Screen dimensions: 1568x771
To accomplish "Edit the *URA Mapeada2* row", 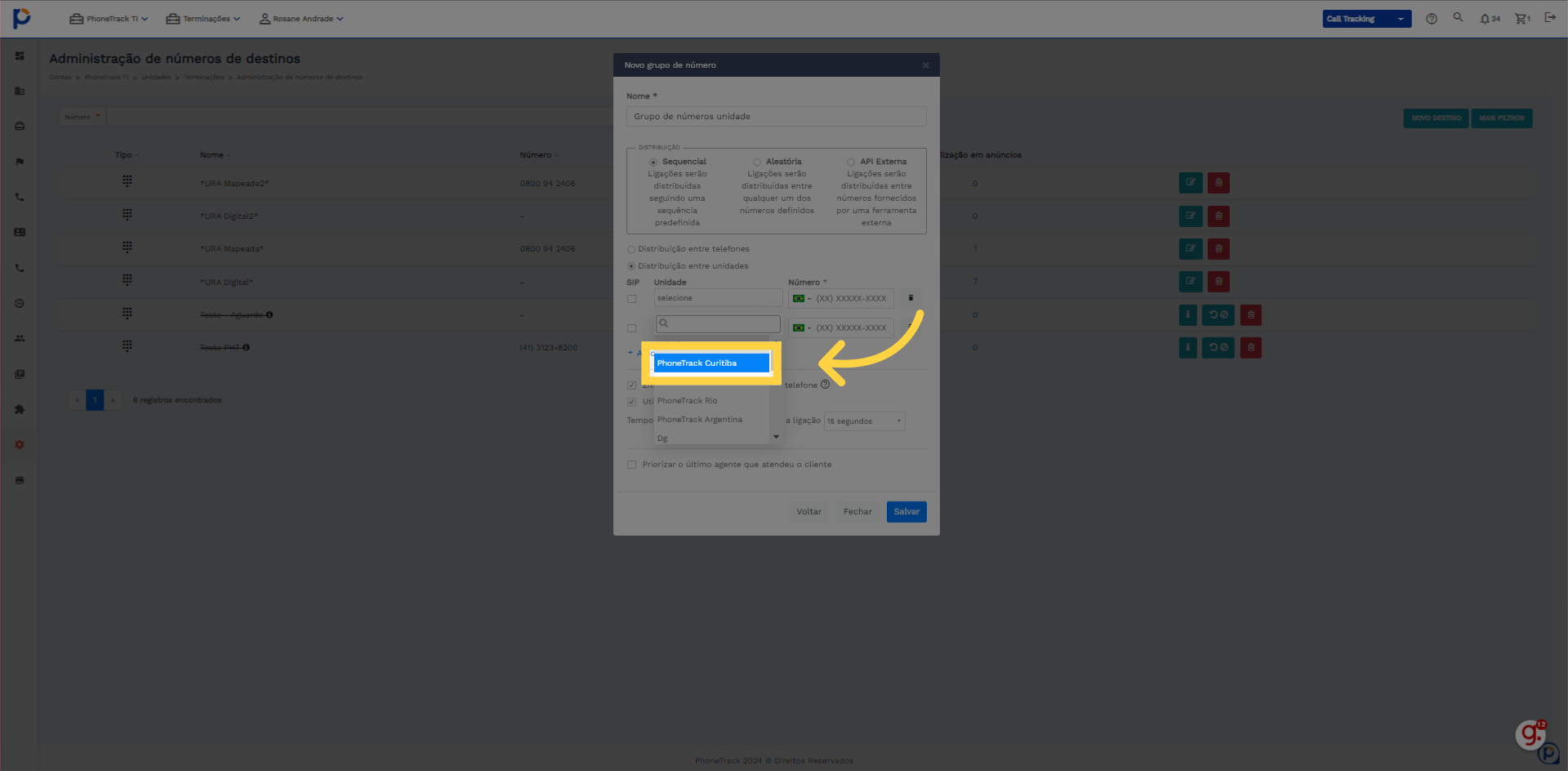I will (1191, 183).
